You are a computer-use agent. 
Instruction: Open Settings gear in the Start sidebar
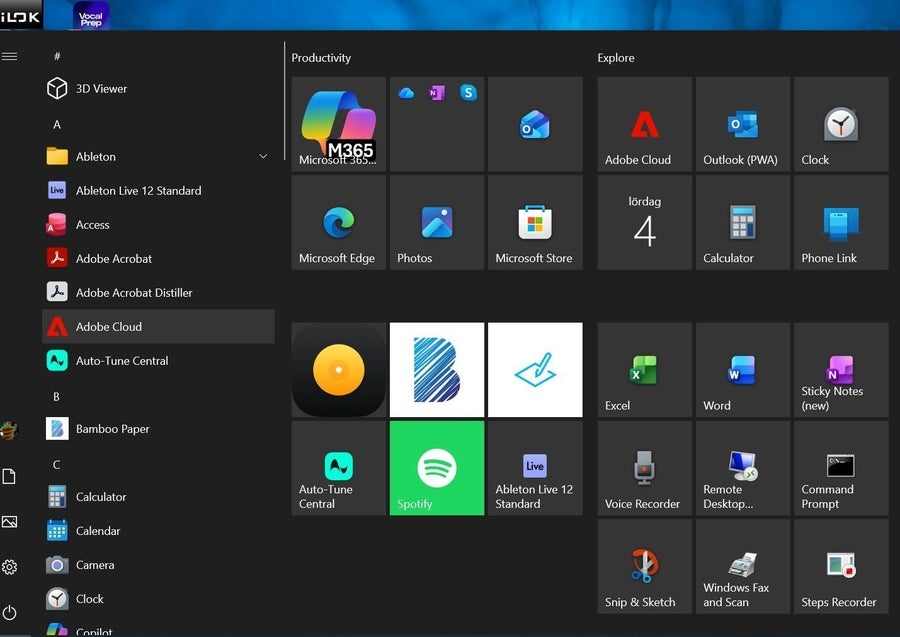coord(9,567)
